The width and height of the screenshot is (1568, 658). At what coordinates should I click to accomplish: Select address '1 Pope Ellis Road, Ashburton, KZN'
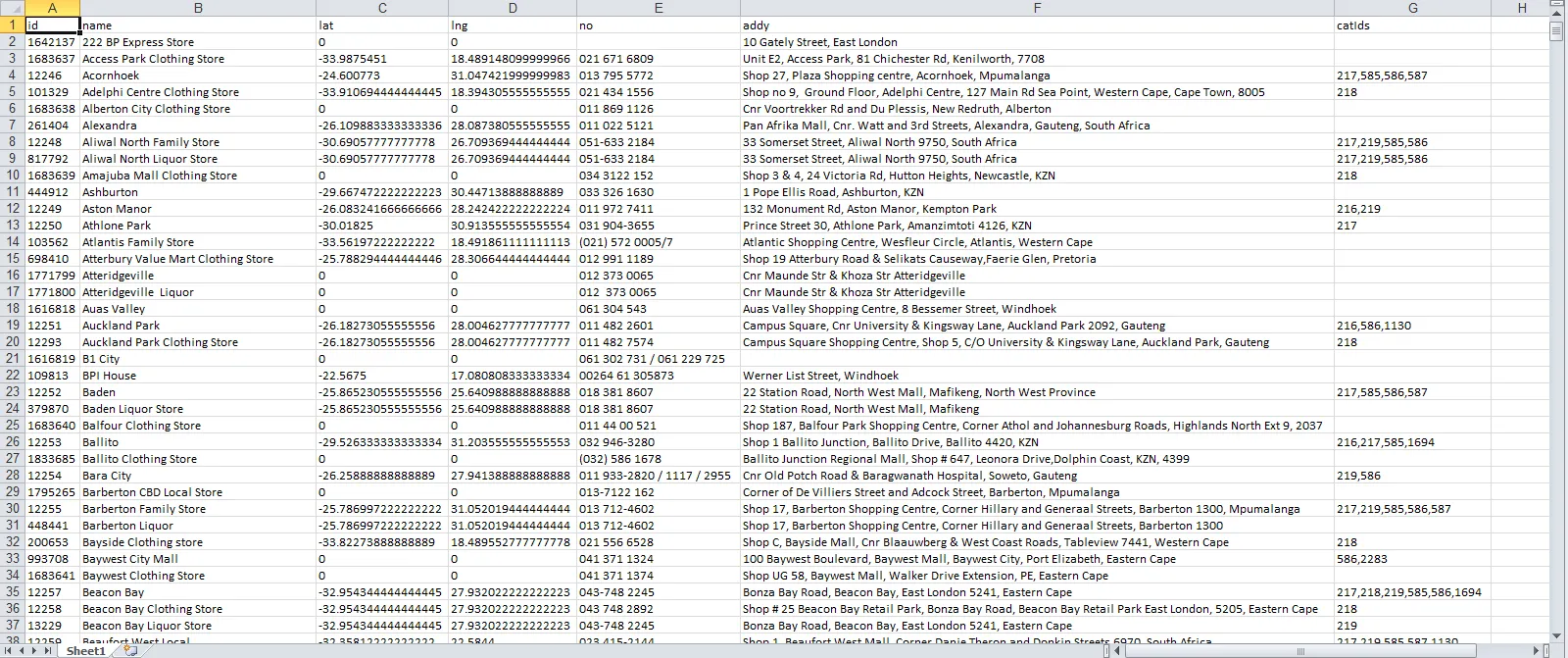click(x=1037, y=192)
